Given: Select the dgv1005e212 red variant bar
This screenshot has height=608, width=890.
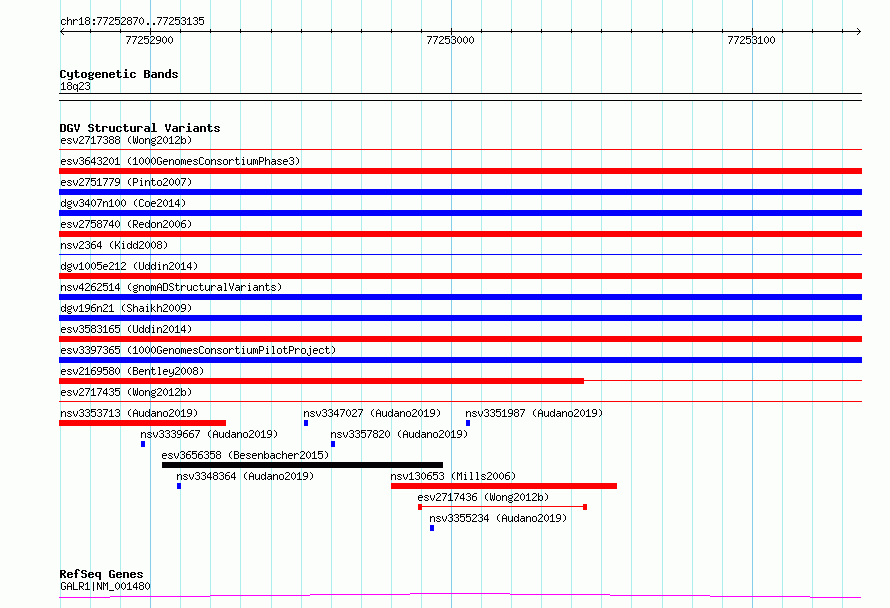Looking at the screenshot, I should tap(460, 276).
